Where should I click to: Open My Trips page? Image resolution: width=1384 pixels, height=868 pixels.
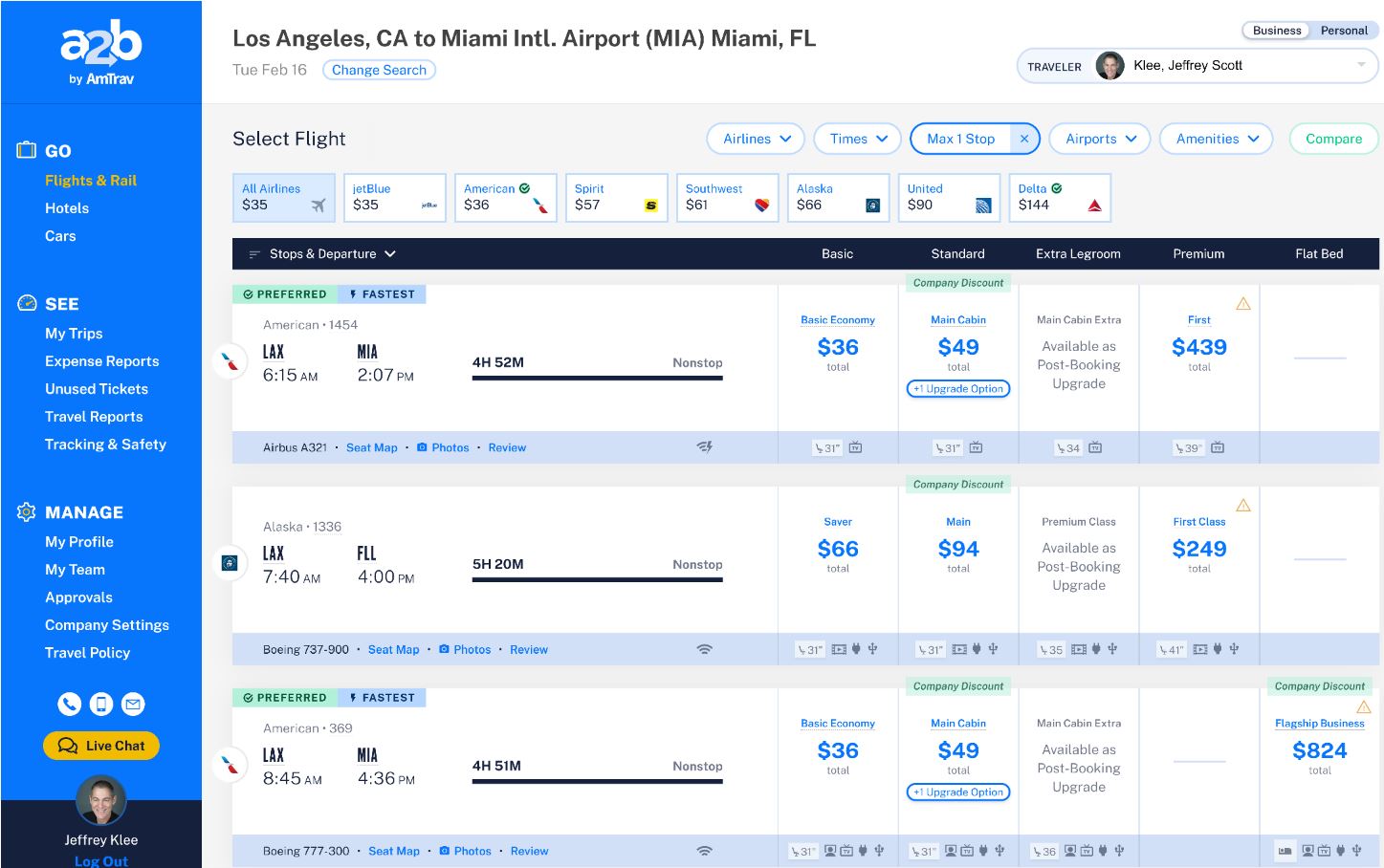[x=74, y=334]
